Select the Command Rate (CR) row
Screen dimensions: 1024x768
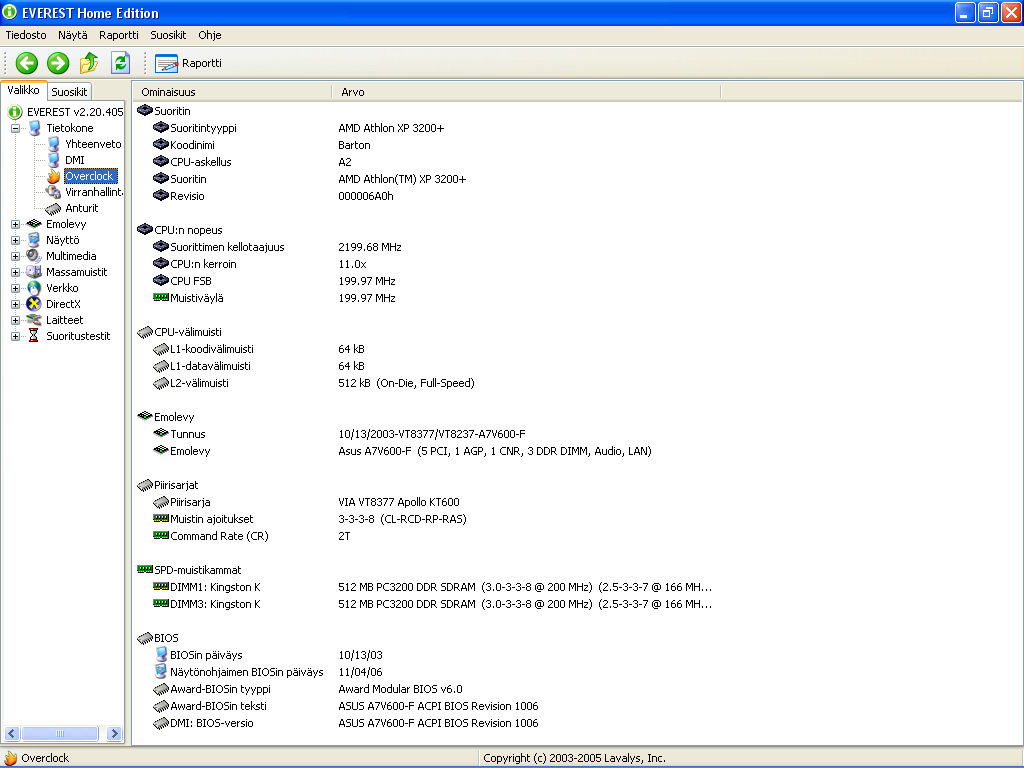pyautogui.click(x=577, y=536)
